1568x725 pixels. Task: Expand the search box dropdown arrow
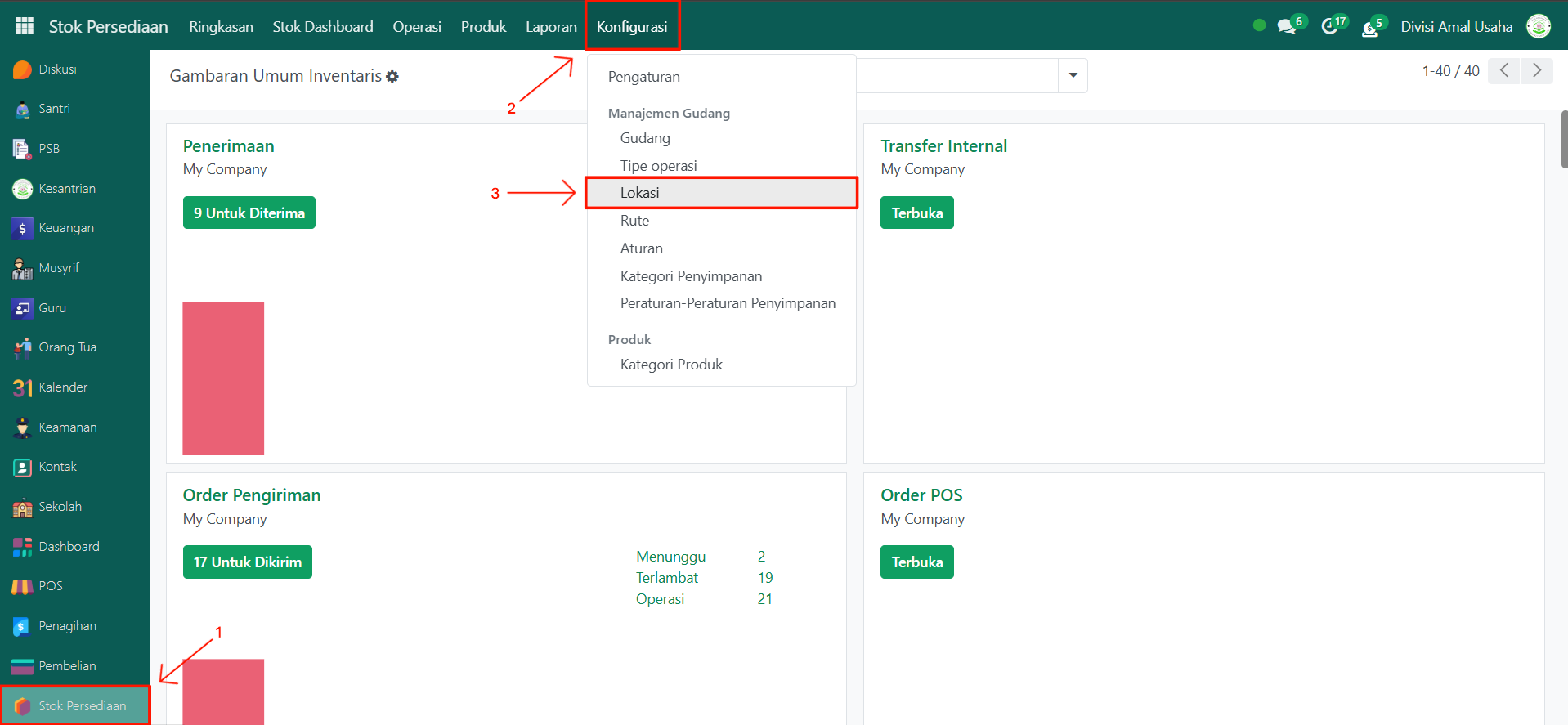point(1073,75)
